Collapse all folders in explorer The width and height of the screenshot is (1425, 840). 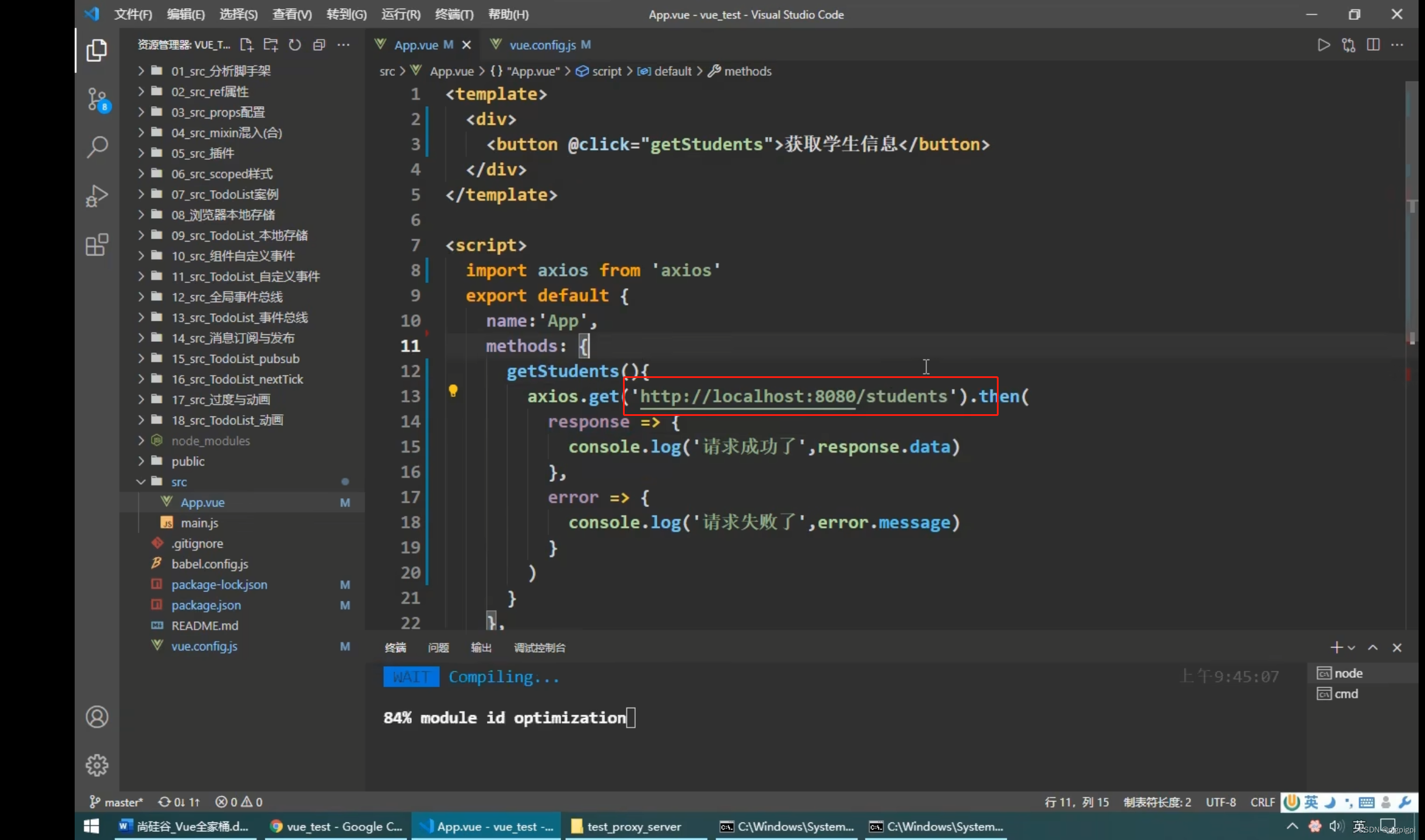coord(319,45)
